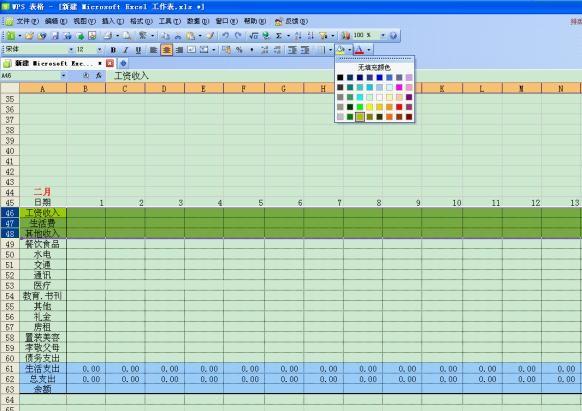This screenshot has height=411, width=582.
Task: Expand the zoom percentage dropdown at 100%
Action: tap(383, 36)
